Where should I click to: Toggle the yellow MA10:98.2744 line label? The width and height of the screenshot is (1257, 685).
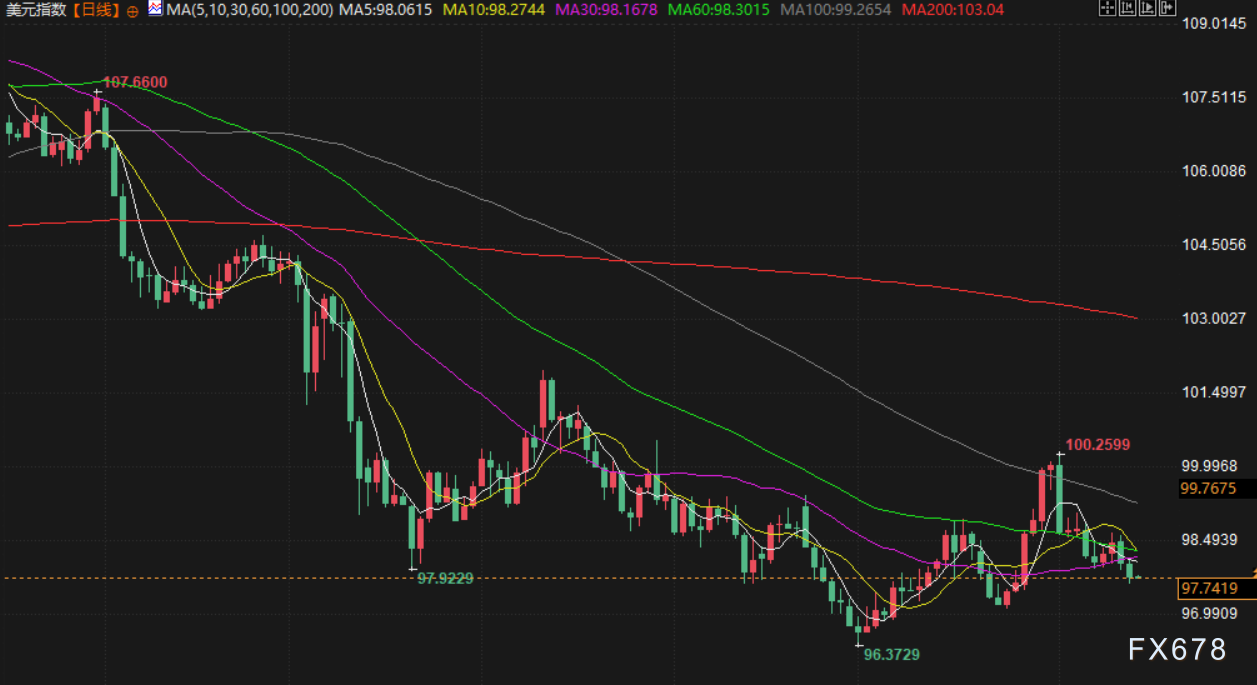496,9
